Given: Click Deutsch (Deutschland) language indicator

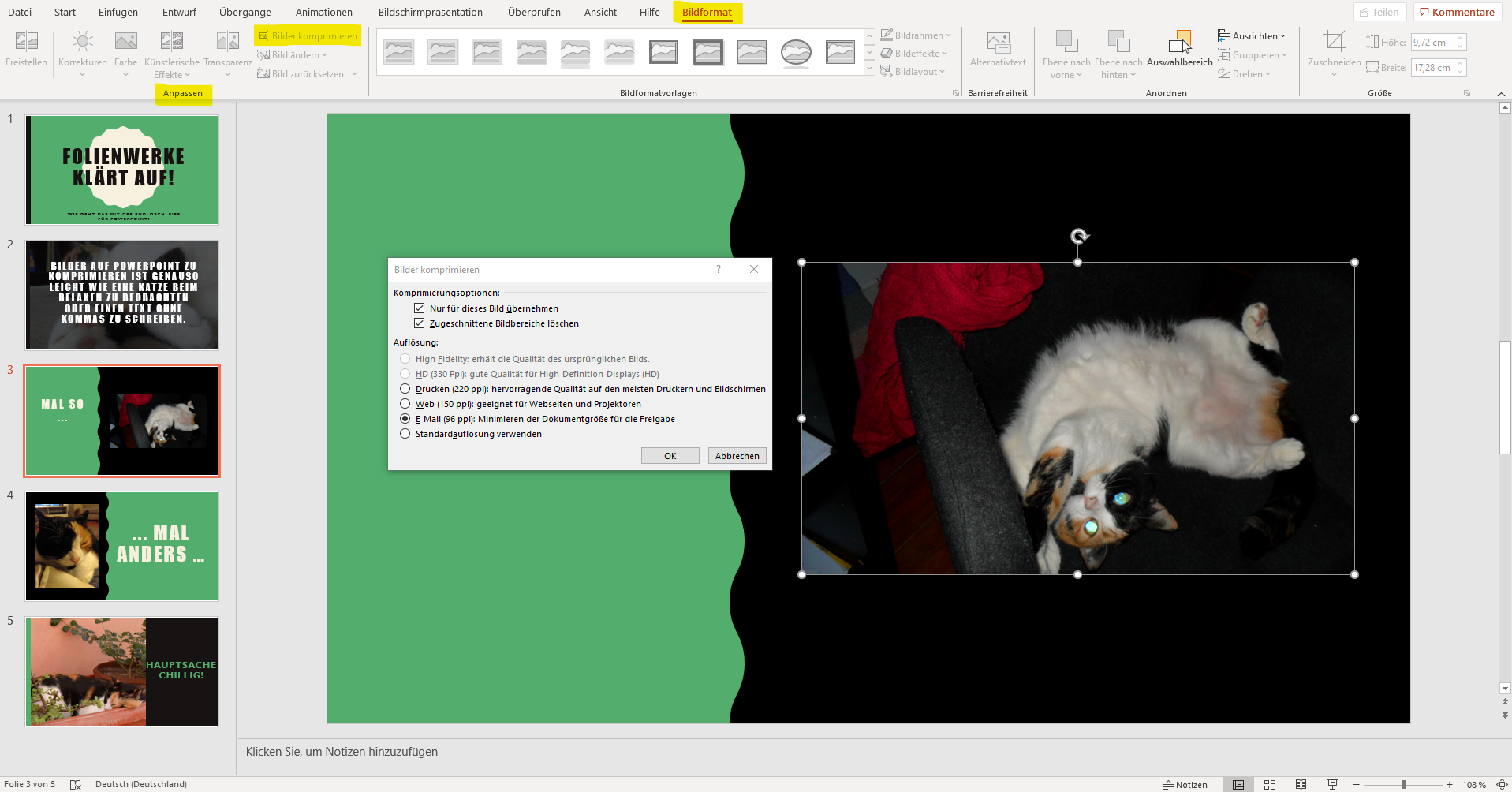Looking at the screenshot, I should pos(141,784).
